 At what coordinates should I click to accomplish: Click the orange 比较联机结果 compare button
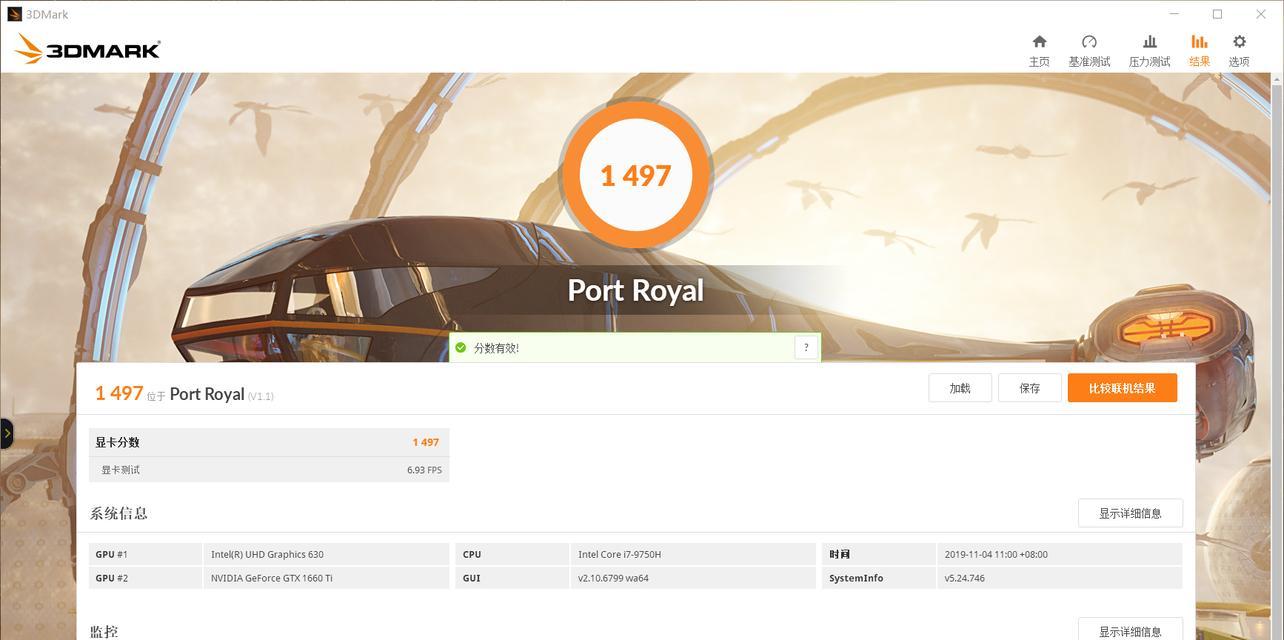pos(1122,388)
